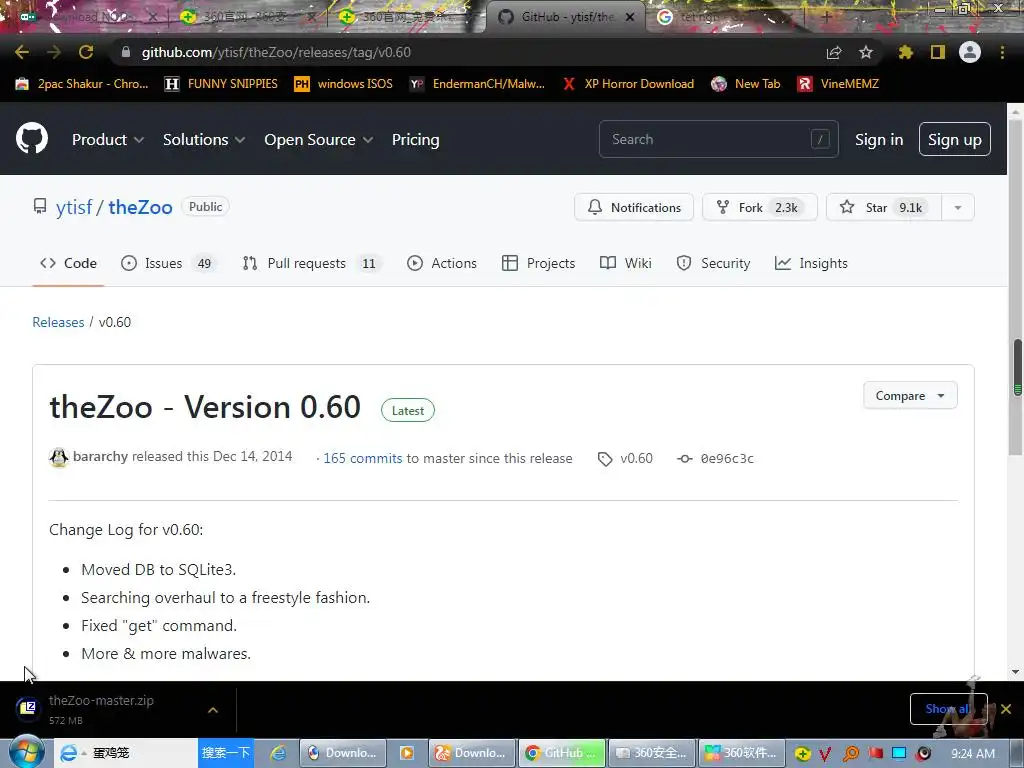Open the 2pac Shakur bookmark

82,84
